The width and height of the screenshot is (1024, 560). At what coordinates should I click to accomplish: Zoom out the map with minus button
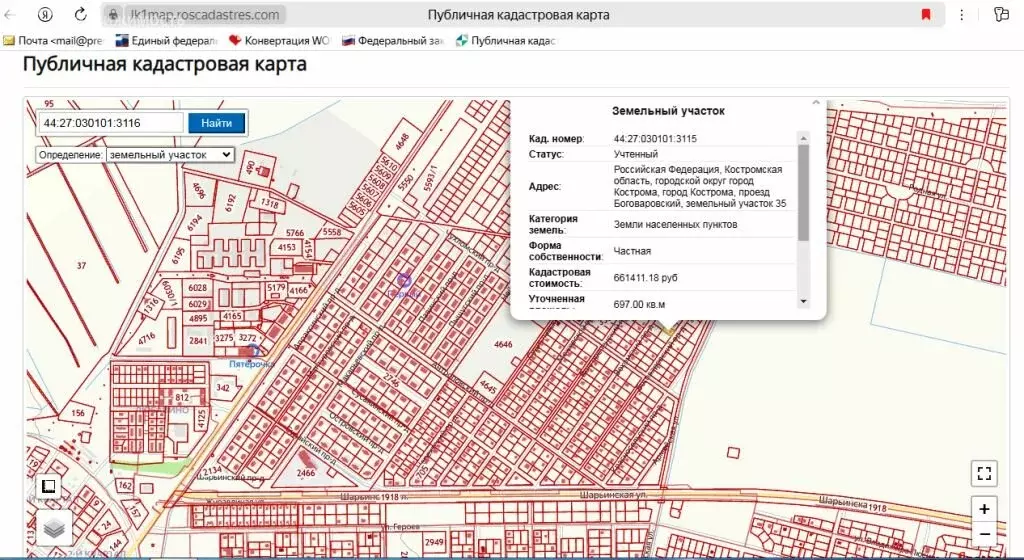984,533
